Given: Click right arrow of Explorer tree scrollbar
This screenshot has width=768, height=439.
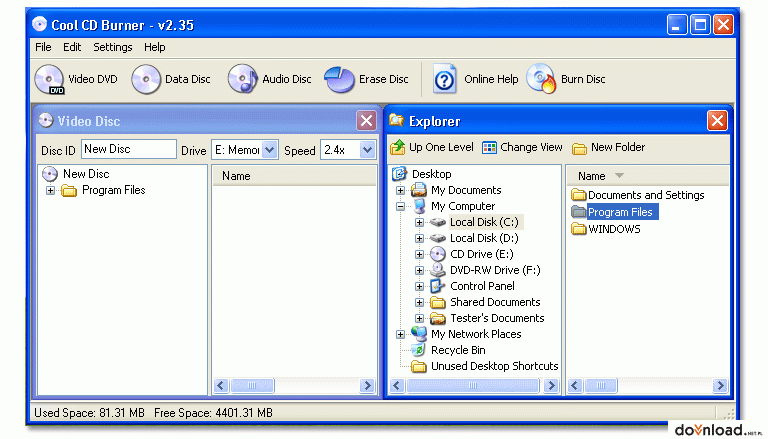Looking at the screenshot, I should pyautogui.click(x=552, y=386).
